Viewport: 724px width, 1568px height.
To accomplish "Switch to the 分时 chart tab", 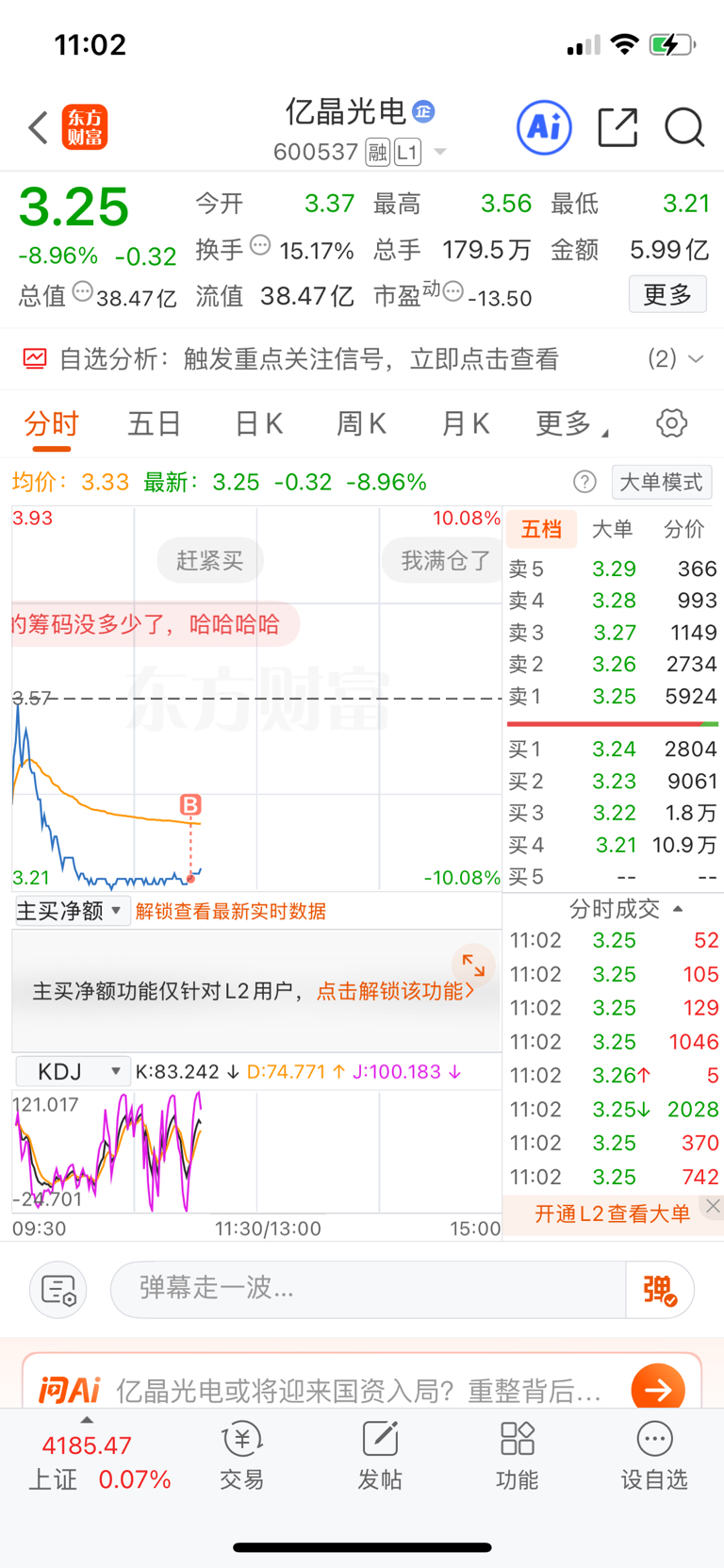I will pos(52,424).
